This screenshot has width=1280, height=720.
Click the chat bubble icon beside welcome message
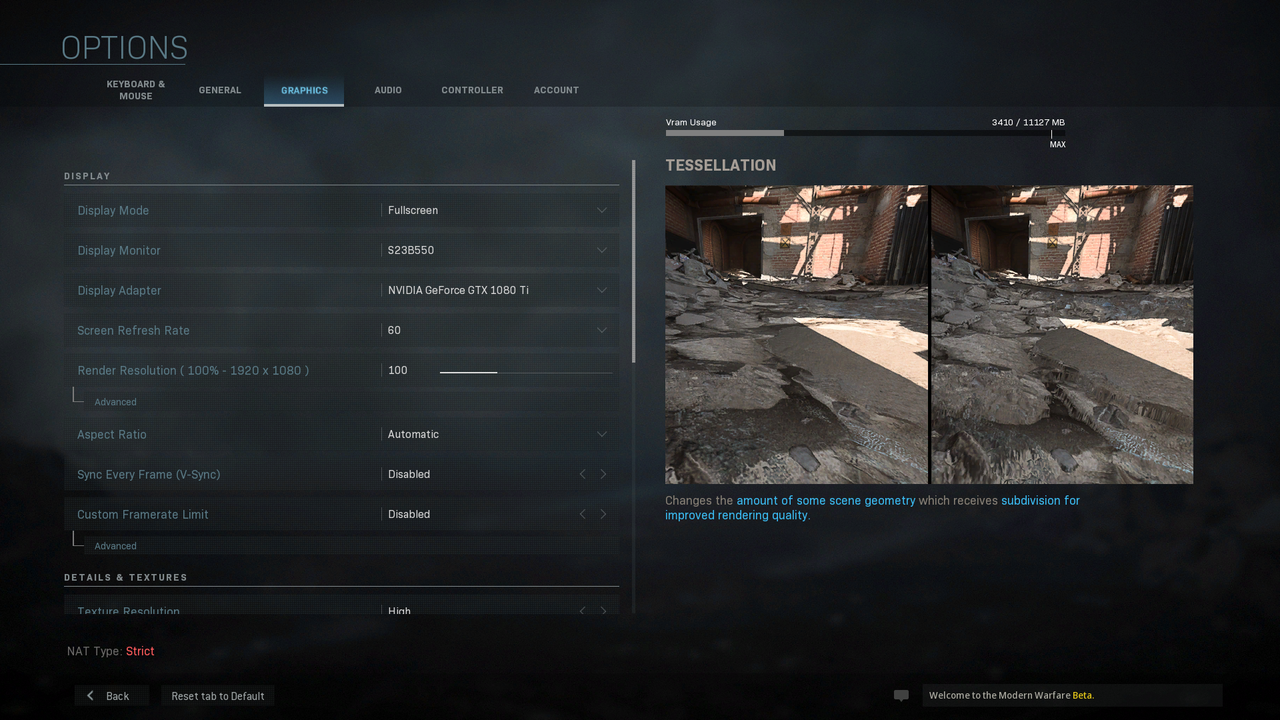[901, 696]
